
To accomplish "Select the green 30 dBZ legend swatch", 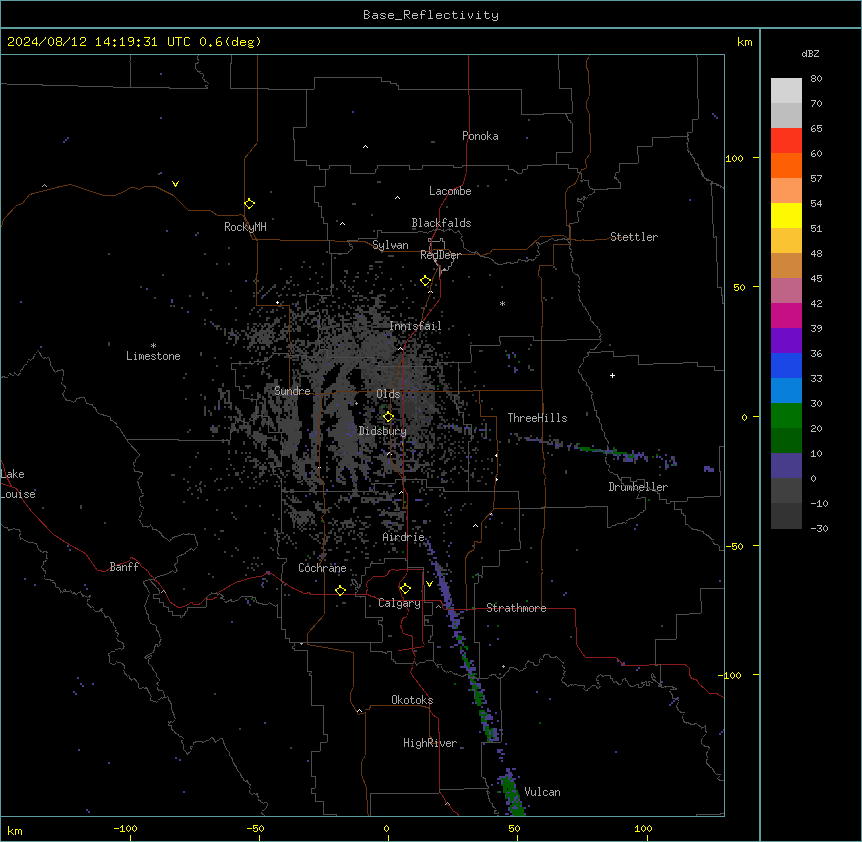I will pyautogui.click(x=786, y=416).
